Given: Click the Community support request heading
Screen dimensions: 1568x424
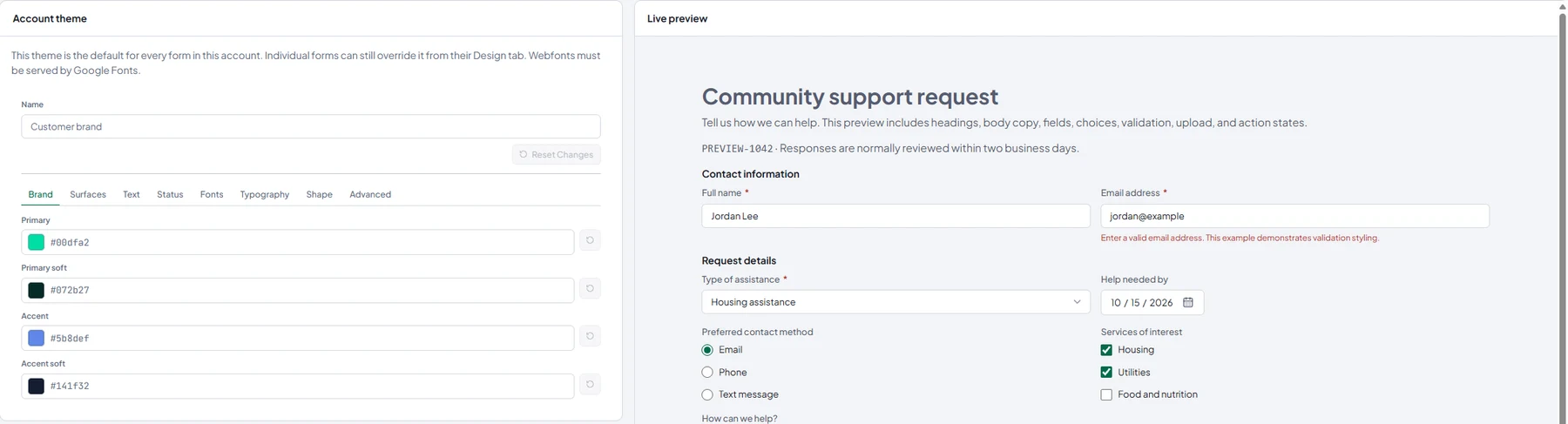Looking at the screenshot, I should (x=850, y=96).
